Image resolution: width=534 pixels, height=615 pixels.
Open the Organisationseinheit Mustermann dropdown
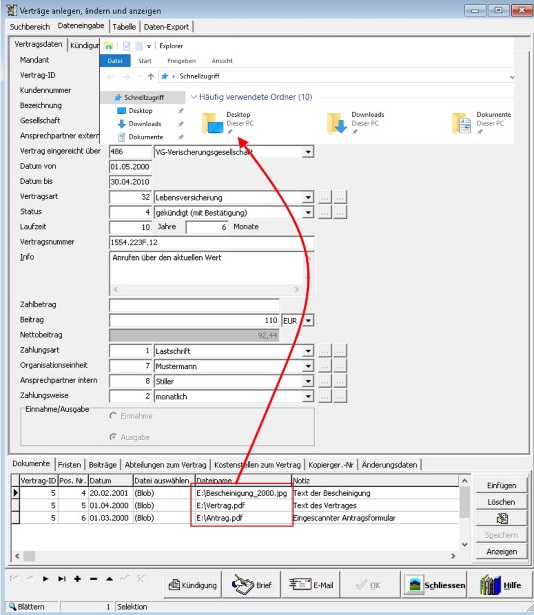tap(308, 366)
